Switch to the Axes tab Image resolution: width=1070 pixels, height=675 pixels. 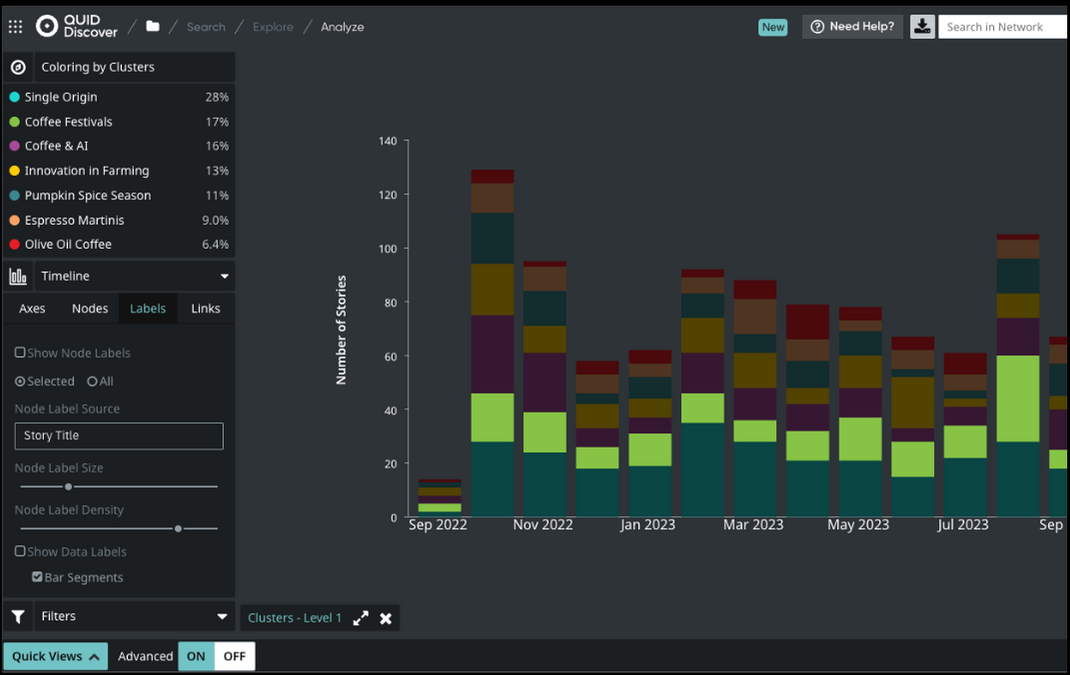click(x=32, y=308)
